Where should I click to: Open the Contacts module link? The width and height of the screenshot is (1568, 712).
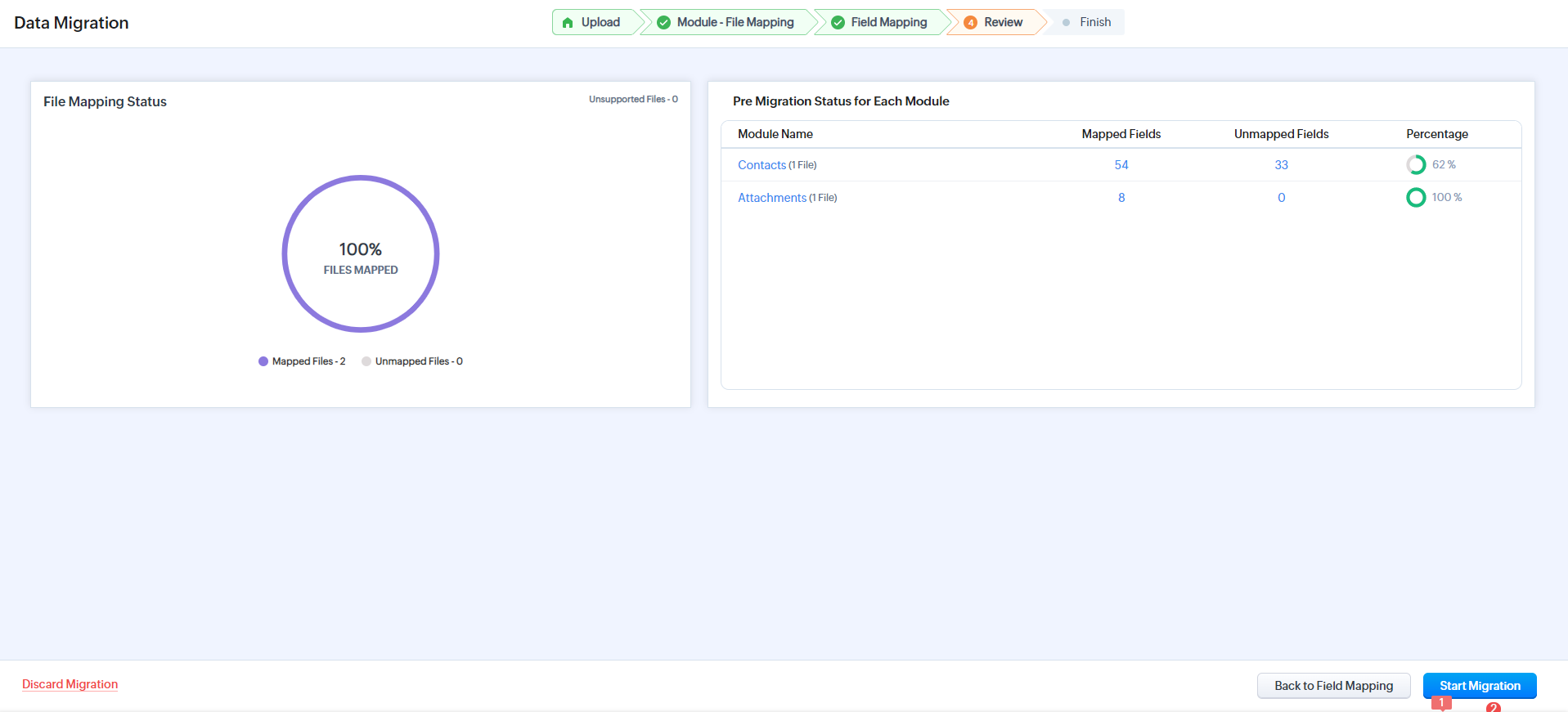[x=762, y=165]
